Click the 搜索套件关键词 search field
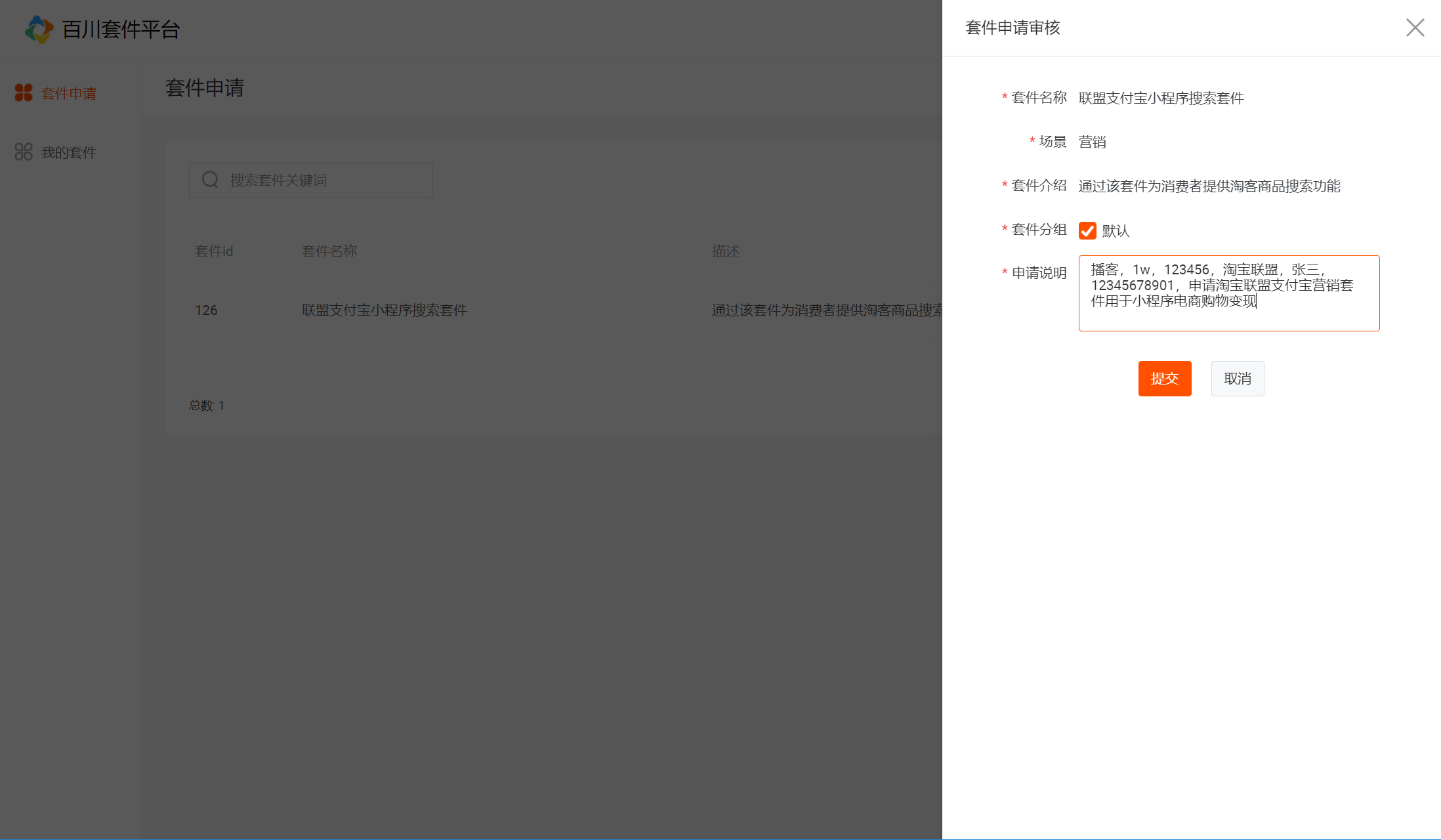The height and width of the screenshot is (840, 1441). 311,180
